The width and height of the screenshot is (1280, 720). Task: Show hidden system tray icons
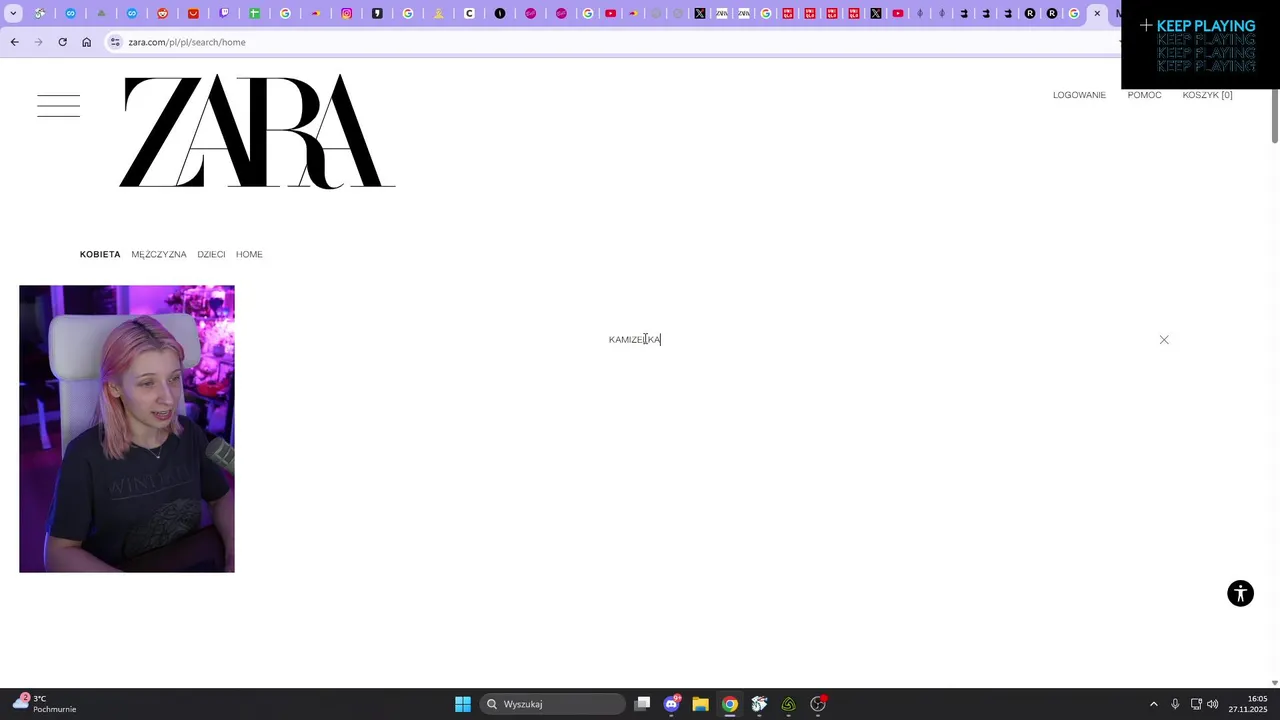click(x=1153, y=704)
